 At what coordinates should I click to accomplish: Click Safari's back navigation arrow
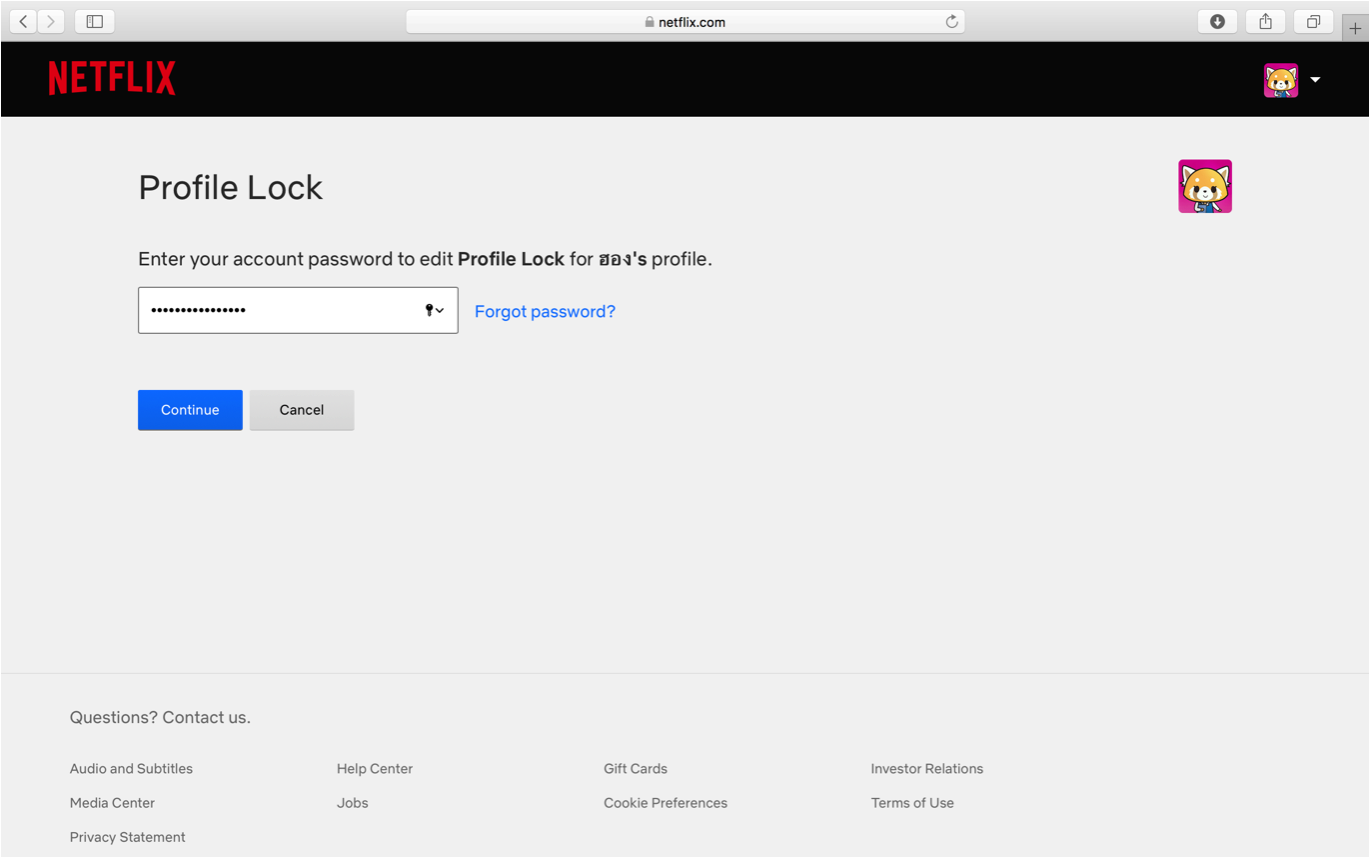point(23,21)
